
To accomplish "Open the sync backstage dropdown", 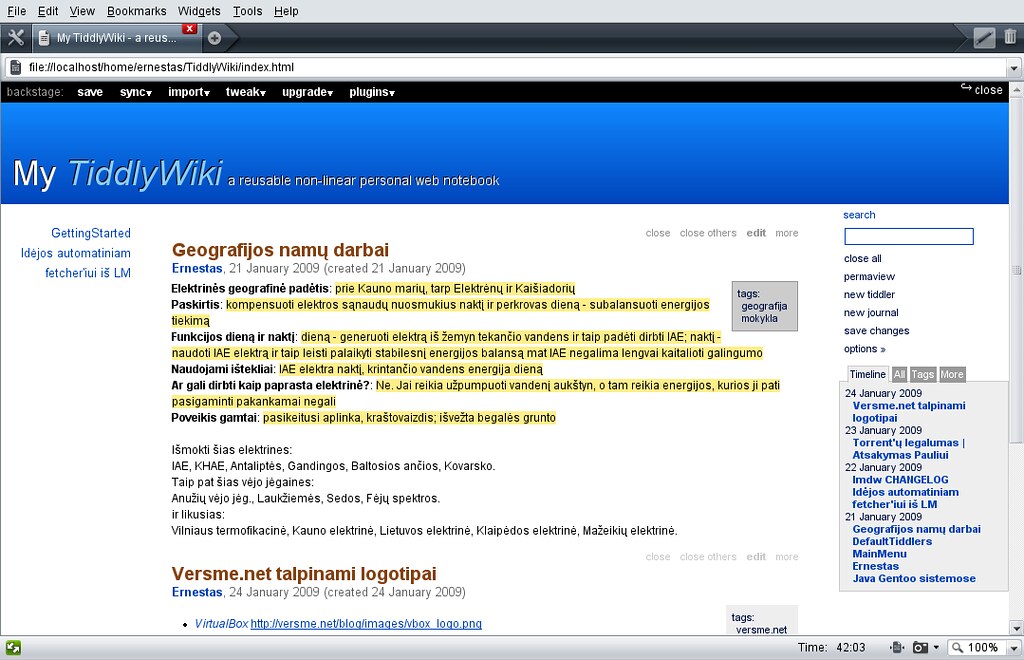I will (136, 92).
